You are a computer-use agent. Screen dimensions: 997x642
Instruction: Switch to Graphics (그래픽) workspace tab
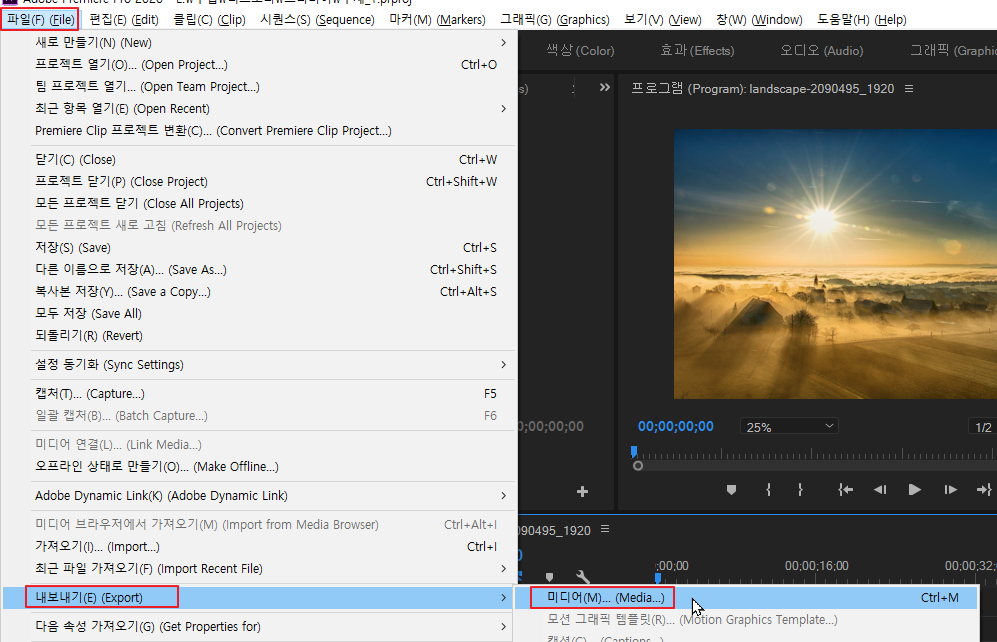coord(952,51)
